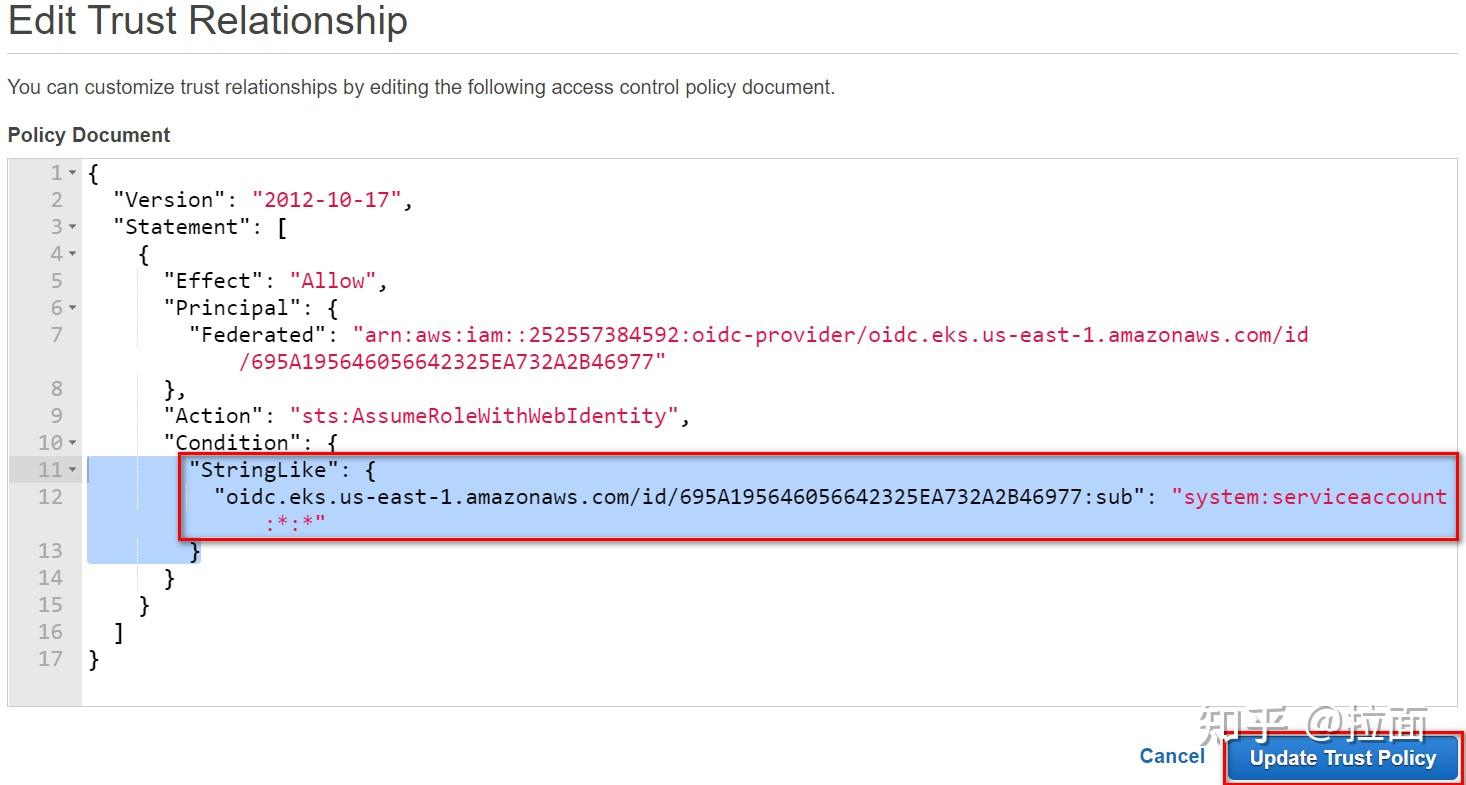
Task: Click line number 12 in the gutter
Action: tap(50, 497)
